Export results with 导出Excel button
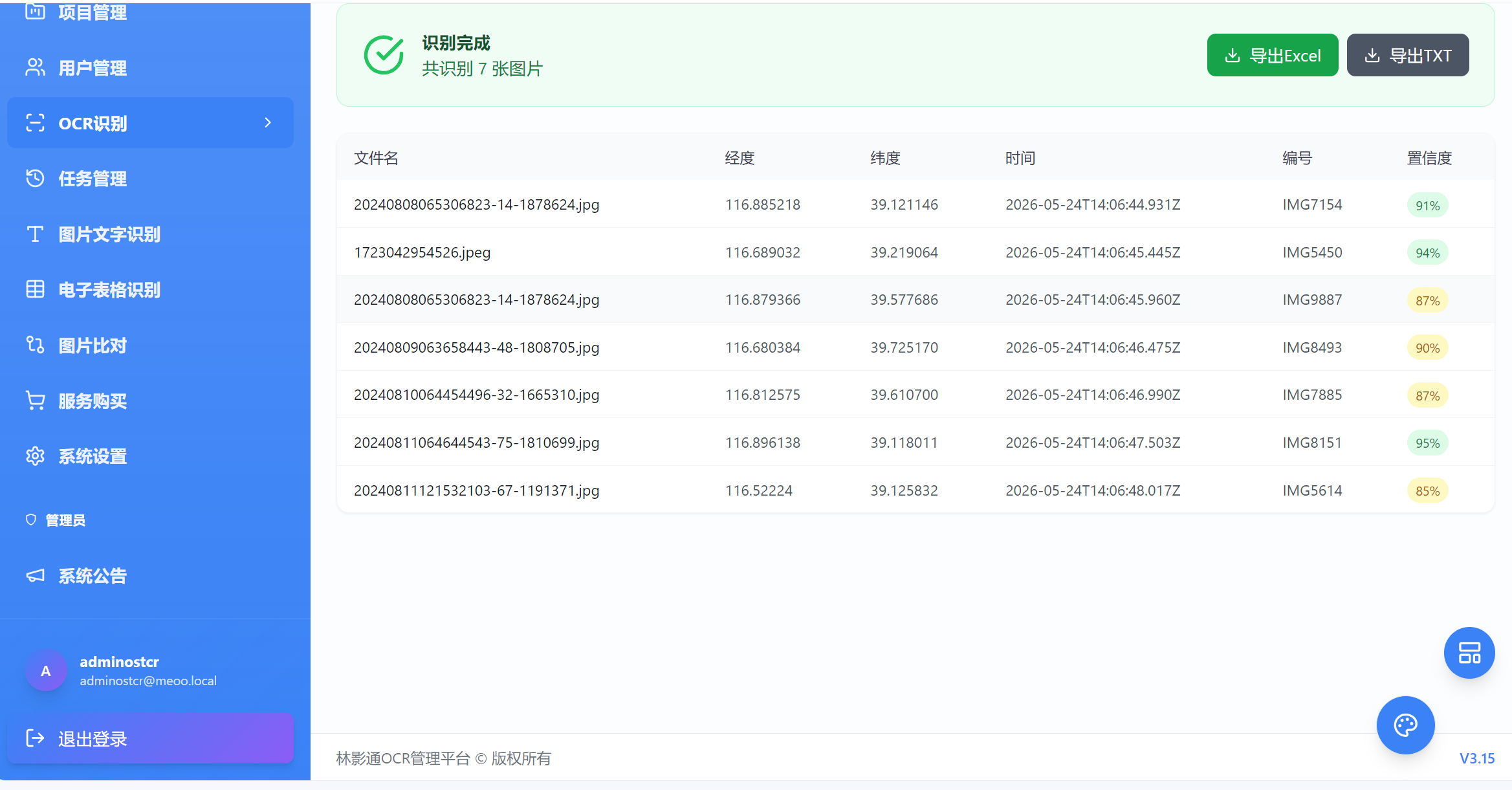Screen dimensions: 1512x790 tap(1273, 55)
